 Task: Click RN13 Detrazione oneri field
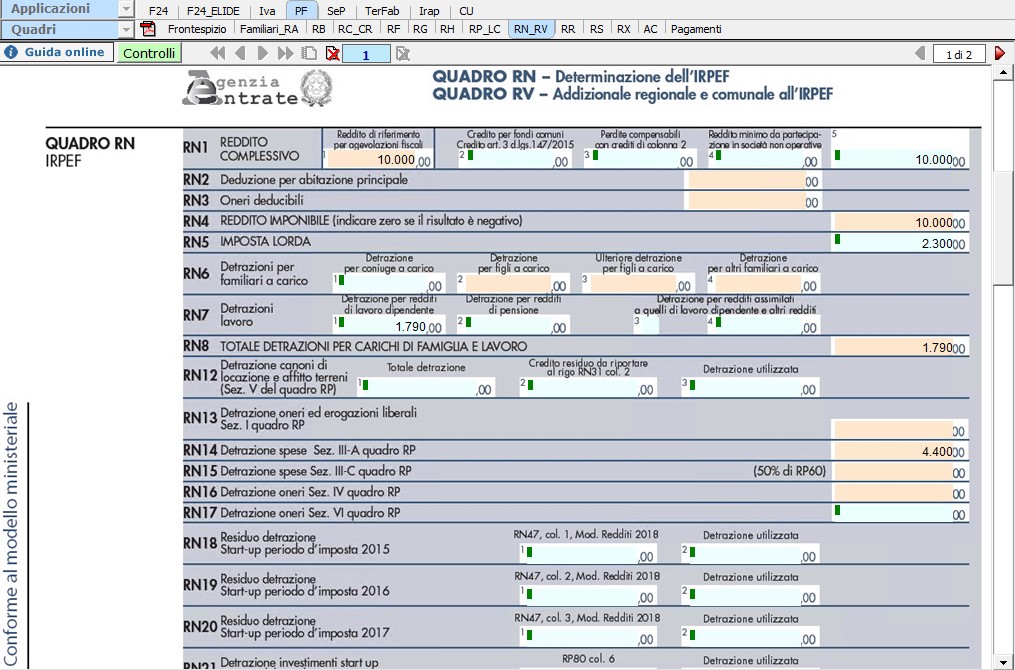(893, 430)
